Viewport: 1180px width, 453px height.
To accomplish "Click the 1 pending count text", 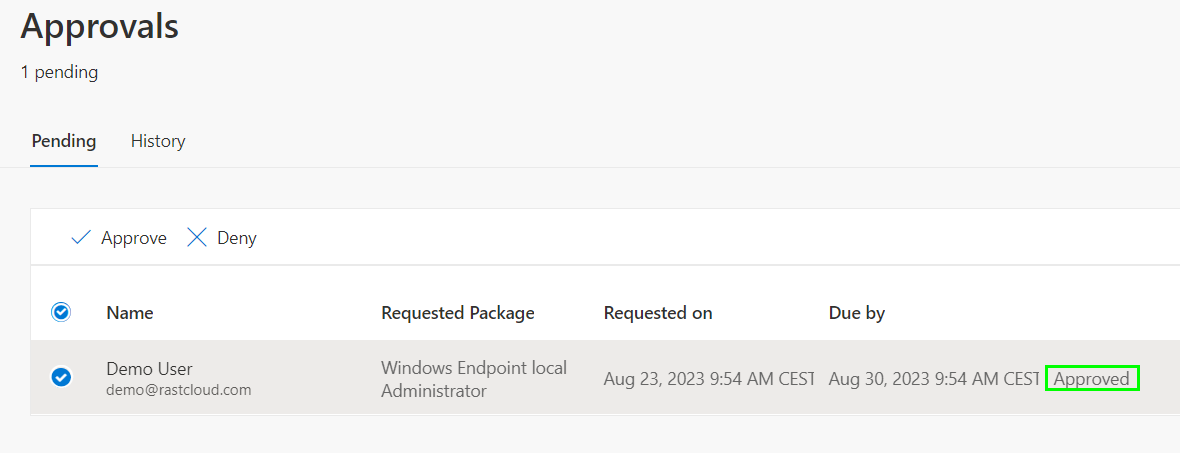I will pyautogui.click(x=59, y=72).
